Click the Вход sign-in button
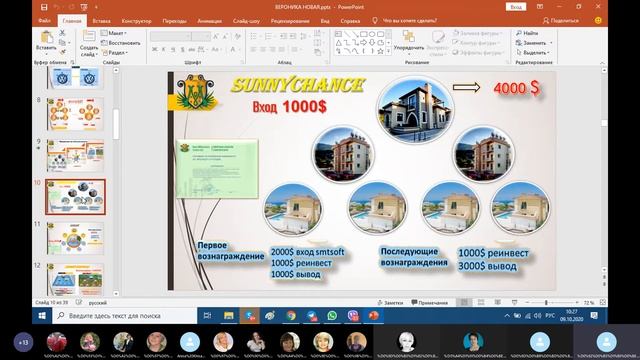The width and height of the screenshot is (640, 360). pos(516,7)
